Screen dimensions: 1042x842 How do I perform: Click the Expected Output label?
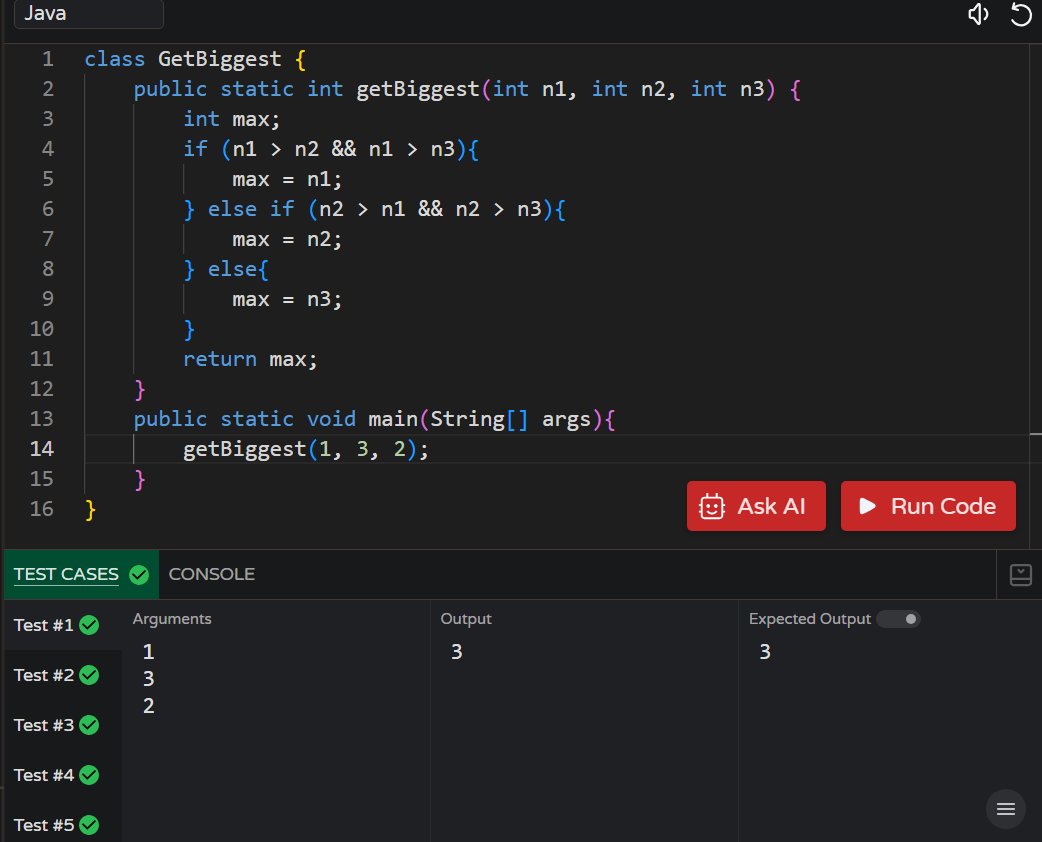(x=809, y=619)
